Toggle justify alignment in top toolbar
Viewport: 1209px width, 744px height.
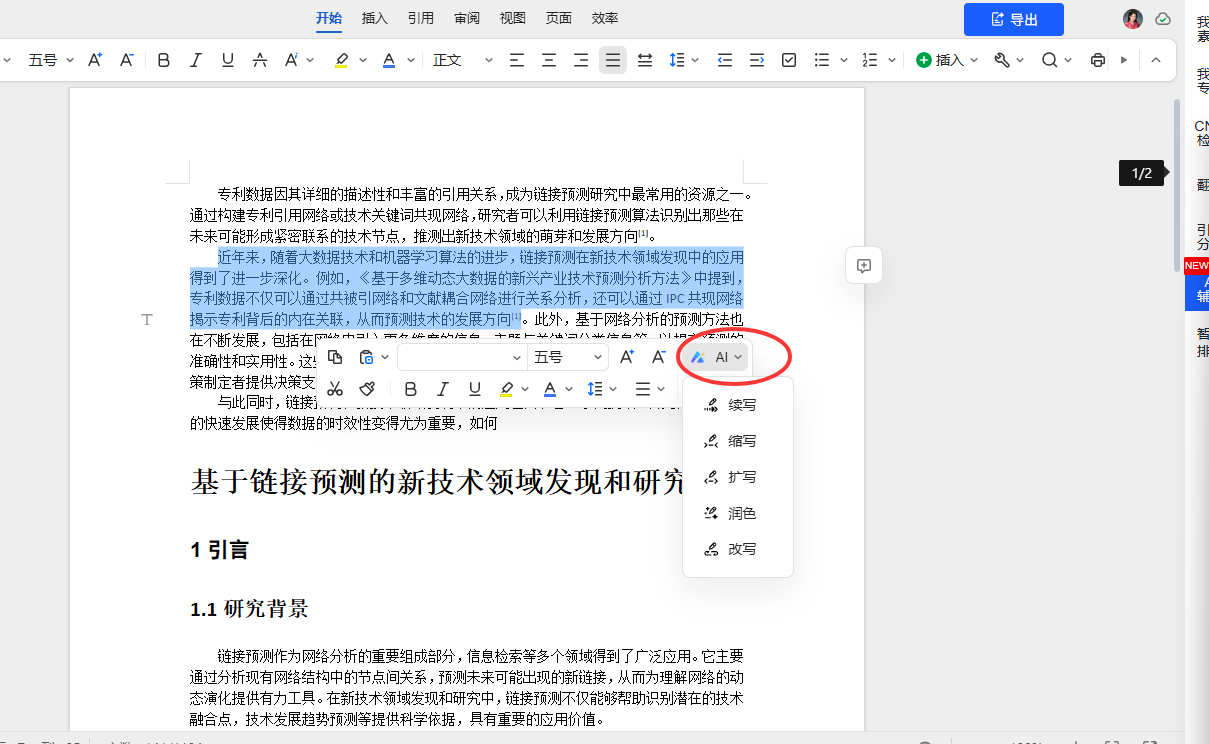click(613, 60)
